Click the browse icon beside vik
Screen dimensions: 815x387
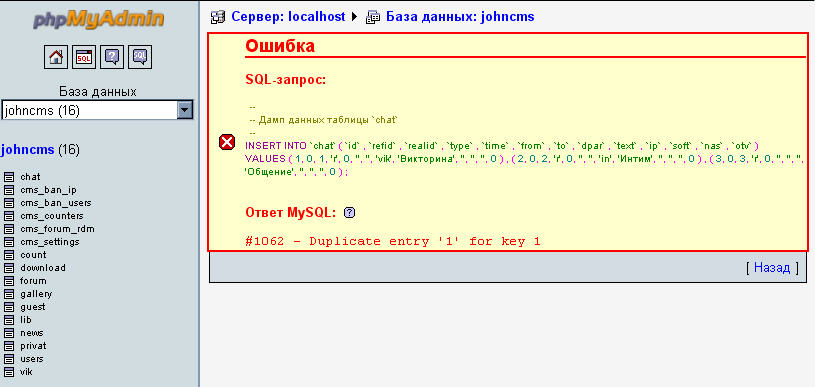click(9, 372)
